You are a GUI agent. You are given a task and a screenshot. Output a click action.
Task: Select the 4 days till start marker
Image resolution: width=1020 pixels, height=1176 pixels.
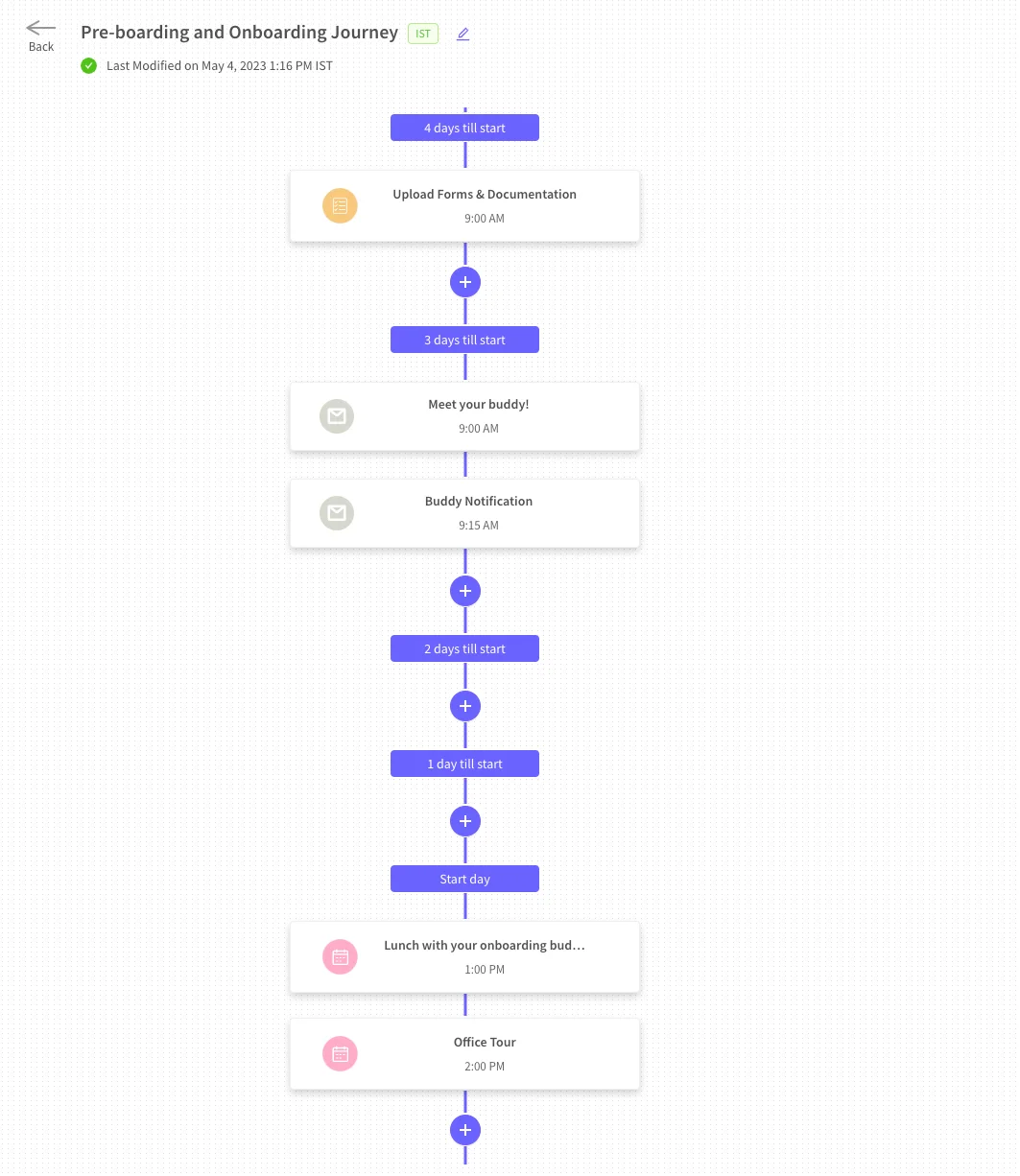point(464,128)
